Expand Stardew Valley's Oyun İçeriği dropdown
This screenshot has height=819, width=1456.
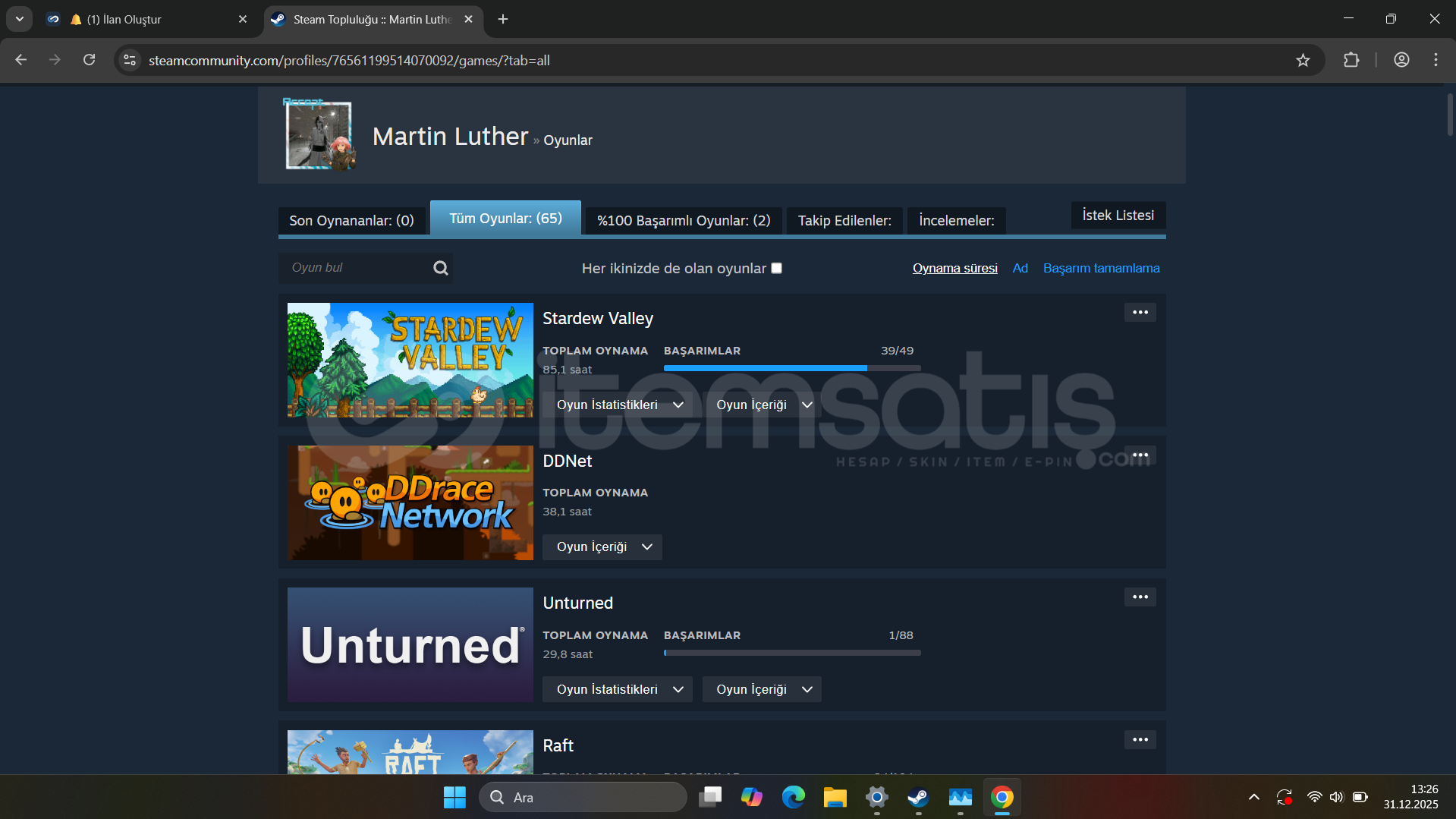point(762,405)
